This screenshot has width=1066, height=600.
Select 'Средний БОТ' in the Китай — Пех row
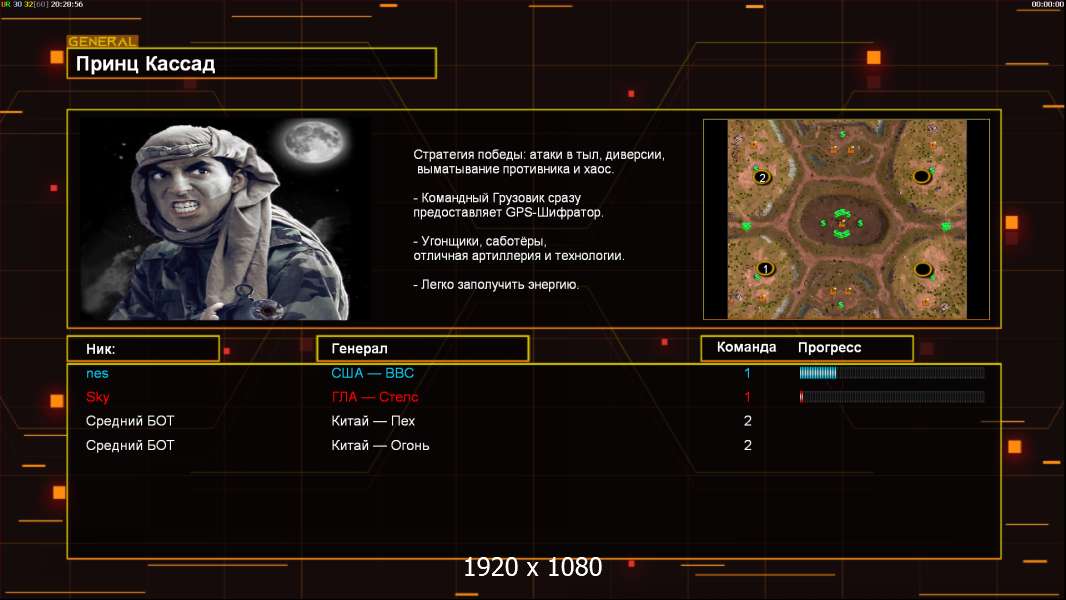click(x=130, y=421)
